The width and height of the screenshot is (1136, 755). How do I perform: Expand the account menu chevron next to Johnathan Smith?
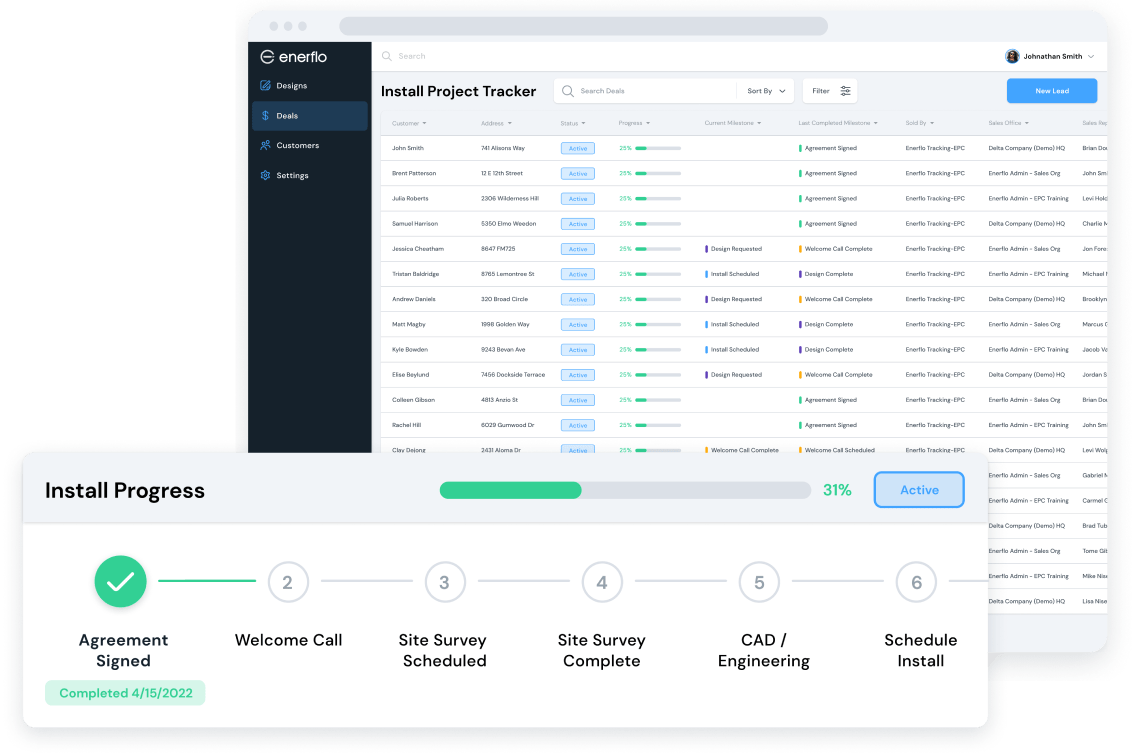click(1093, 56)
